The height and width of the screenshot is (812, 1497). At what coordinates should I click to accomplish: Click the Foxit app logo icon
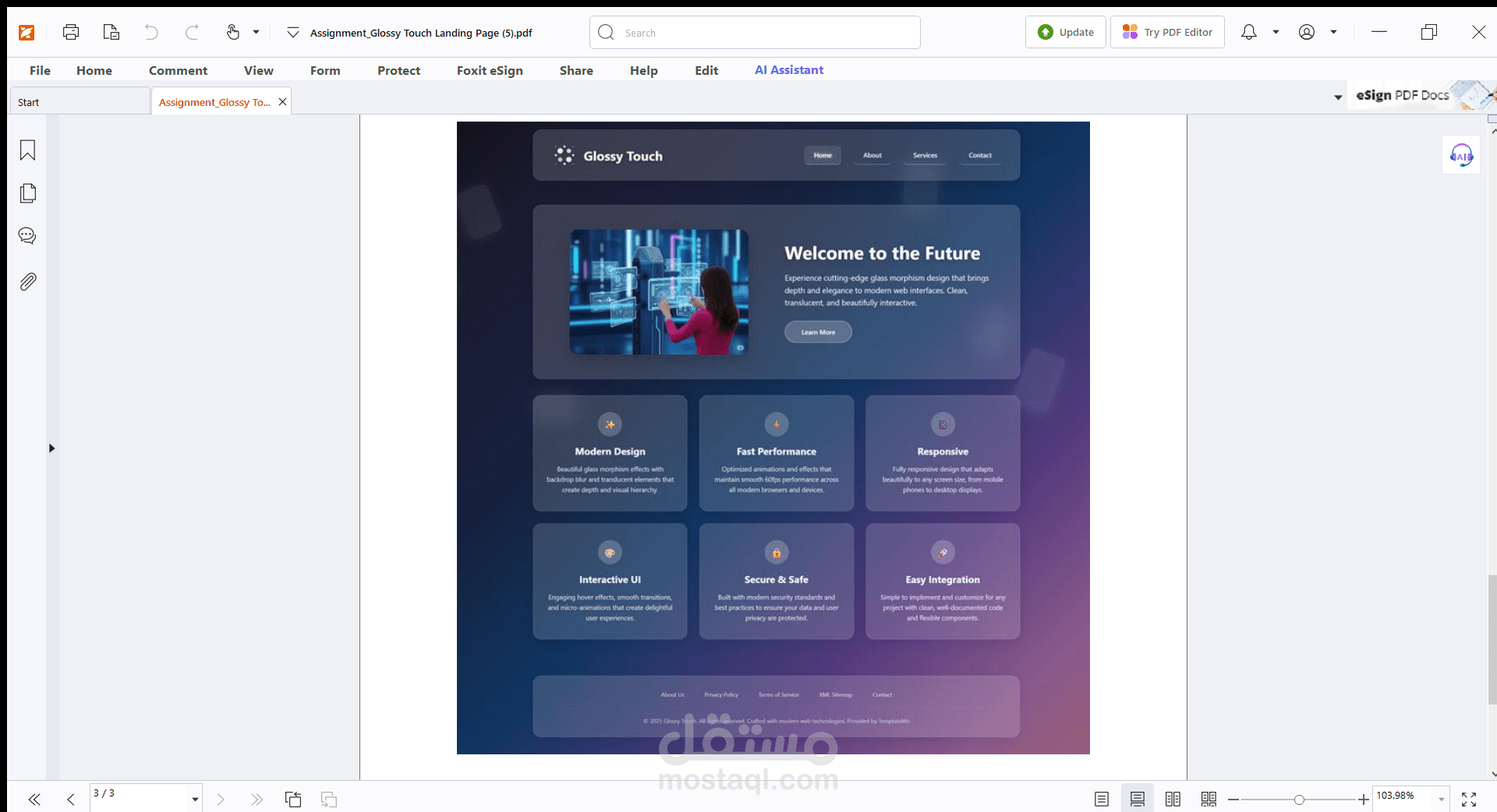[27, 32]
